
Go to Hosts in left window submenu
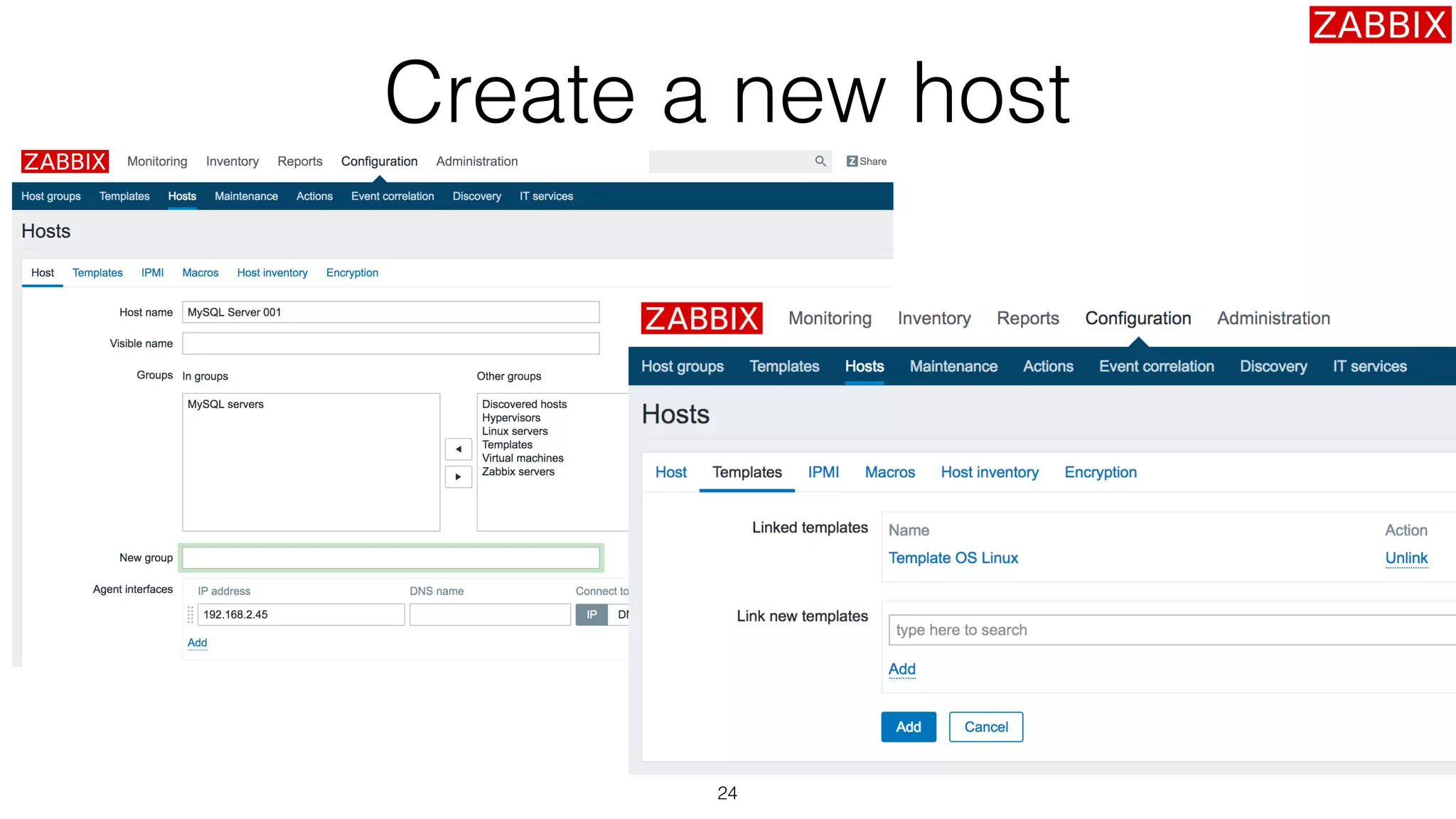pos(182,196)
